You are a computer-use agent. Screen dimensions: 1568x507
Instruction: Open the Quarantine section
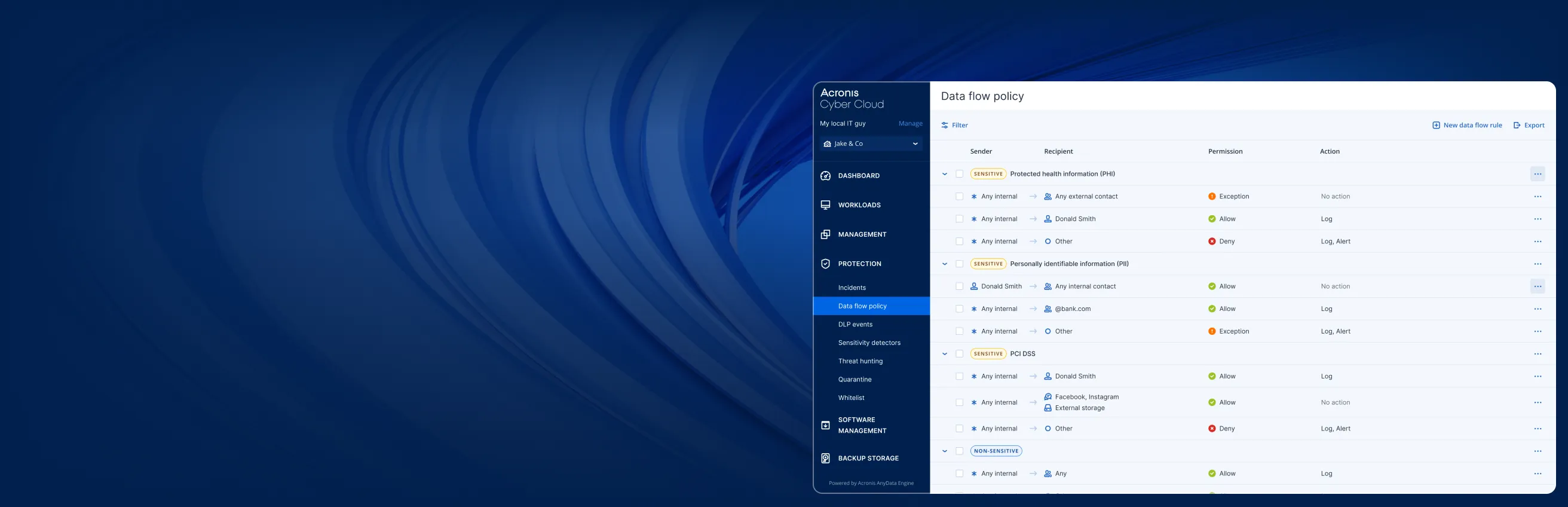(854, 379)
